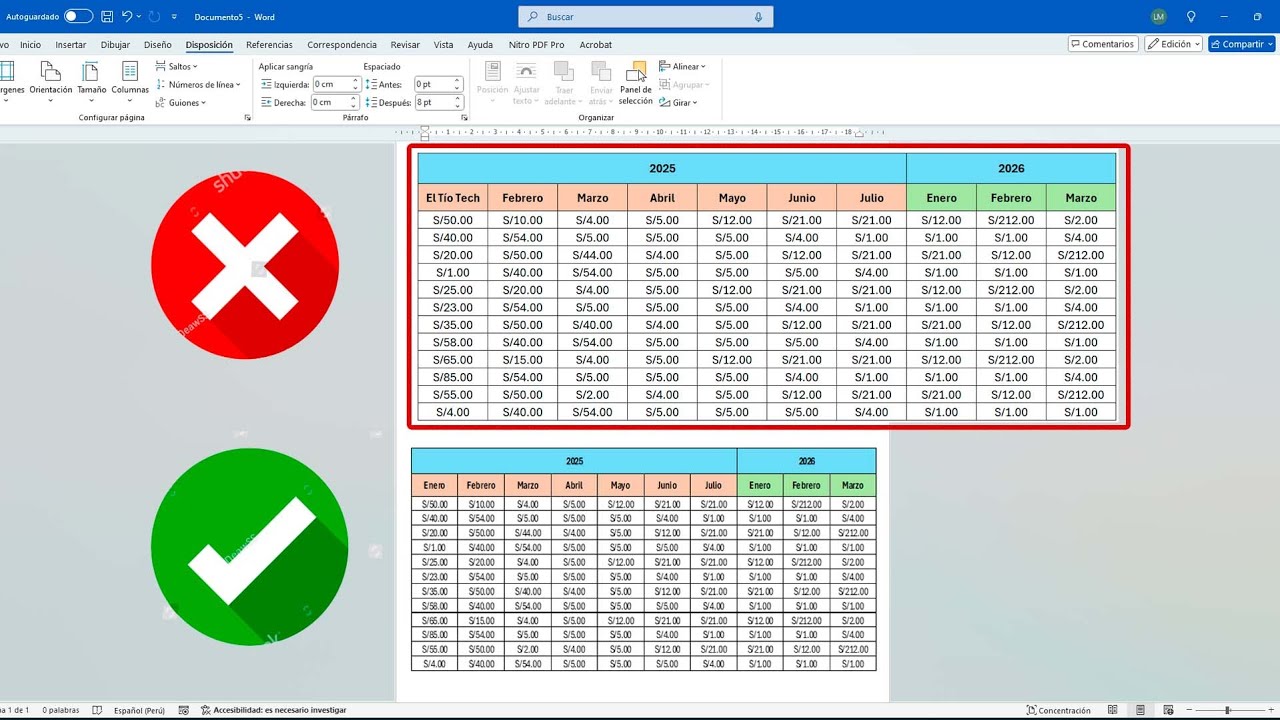The width and height of the screenshot is (1280, 720).
Task: Enable Concentración focus mode
Action: coord(1058,710)
